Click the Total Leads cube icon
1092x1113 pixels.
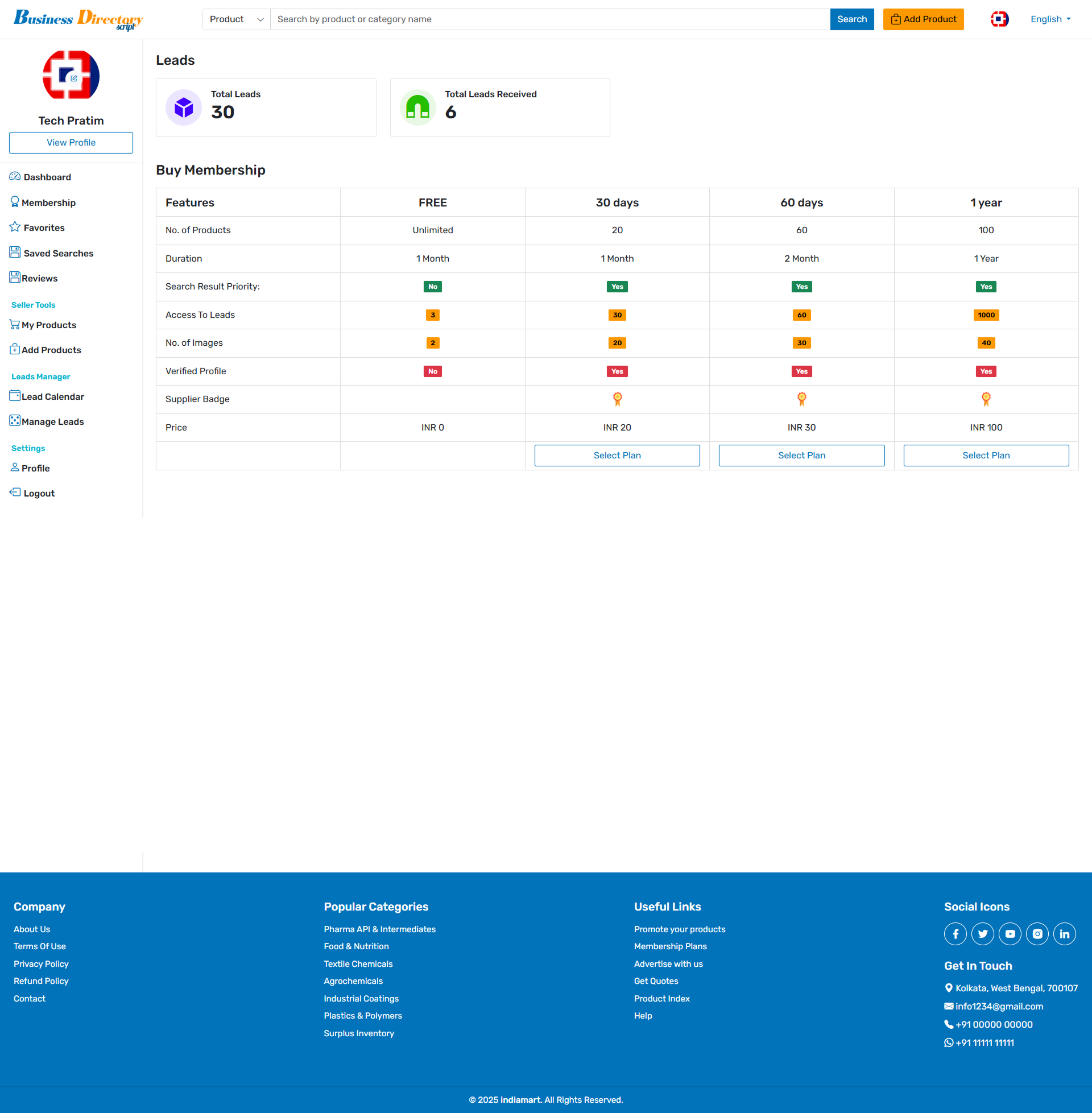point(184,107)
